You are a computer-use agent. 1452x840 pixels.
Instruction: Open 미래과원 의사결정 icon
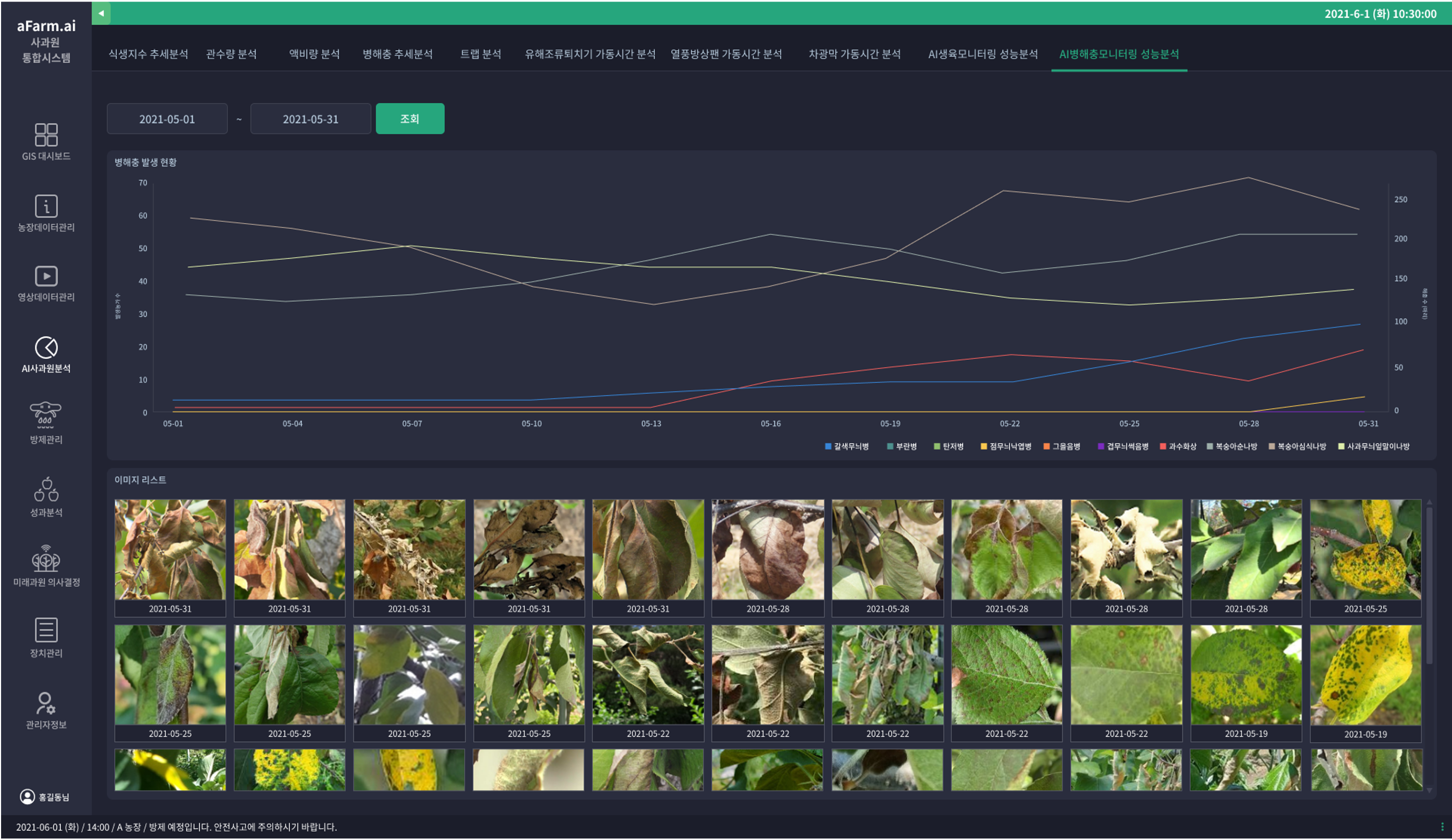pos(46,559)
